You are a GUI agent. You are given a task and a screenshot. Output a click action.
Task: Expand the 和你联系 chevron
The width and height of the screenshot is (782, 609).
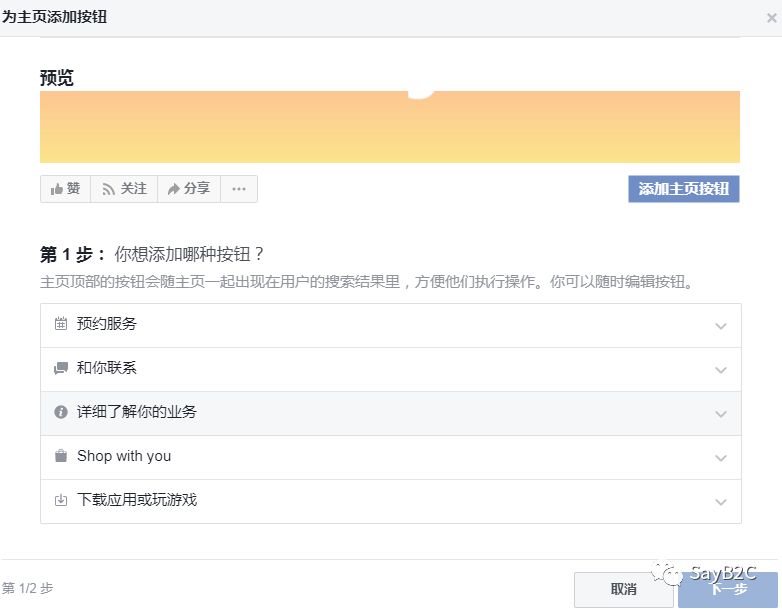click(x=721, y=370)
